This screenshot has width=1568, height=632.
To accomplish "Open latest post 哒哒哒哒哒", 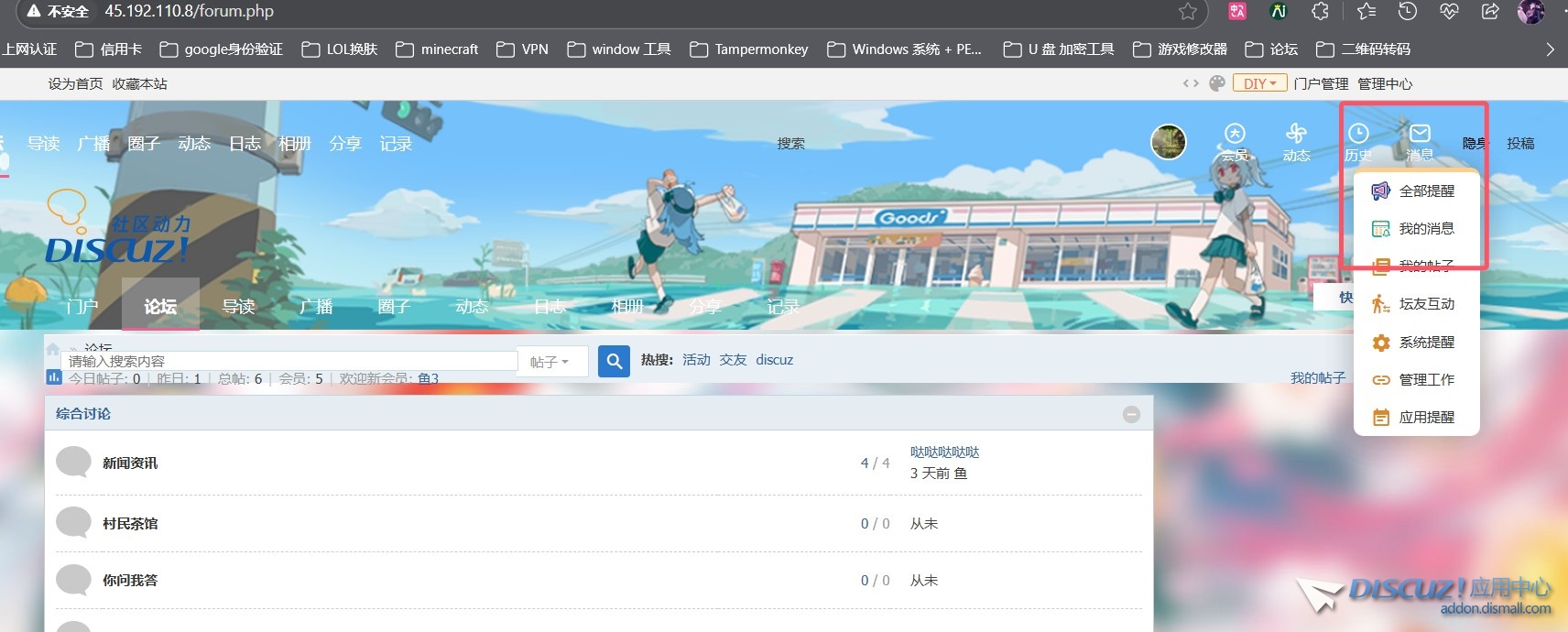I will (944, 452).
